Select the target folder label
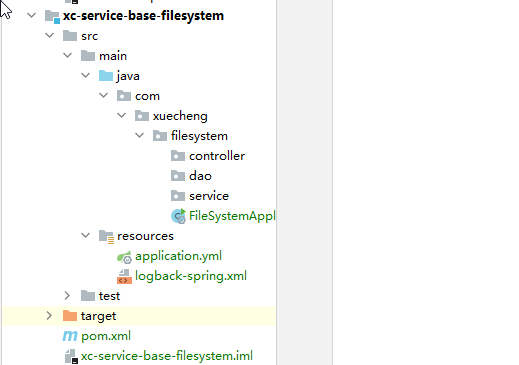 click(x=98, y=316)
